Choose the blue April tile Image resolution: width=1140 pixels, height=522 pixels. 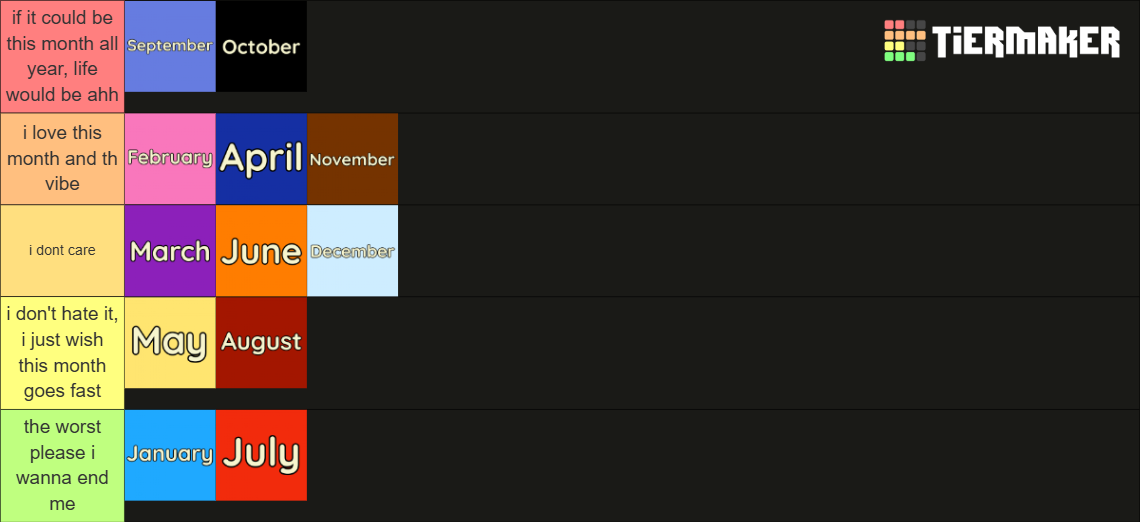[x=261, y=158]
